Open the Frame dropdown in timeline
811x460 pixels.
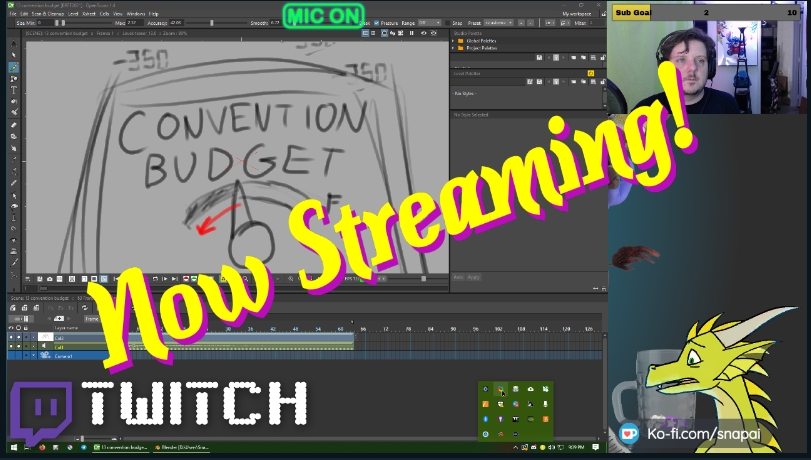coord(92,319)
